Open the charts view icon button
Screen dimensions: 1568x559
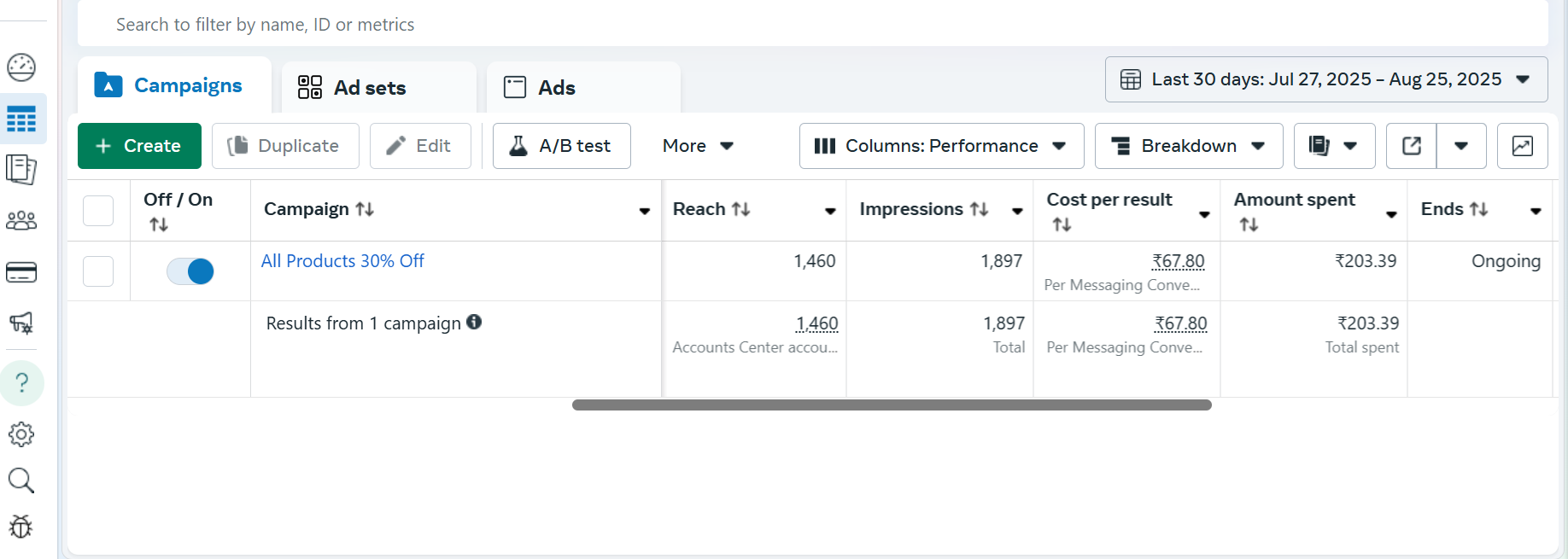click(1522, 146)
